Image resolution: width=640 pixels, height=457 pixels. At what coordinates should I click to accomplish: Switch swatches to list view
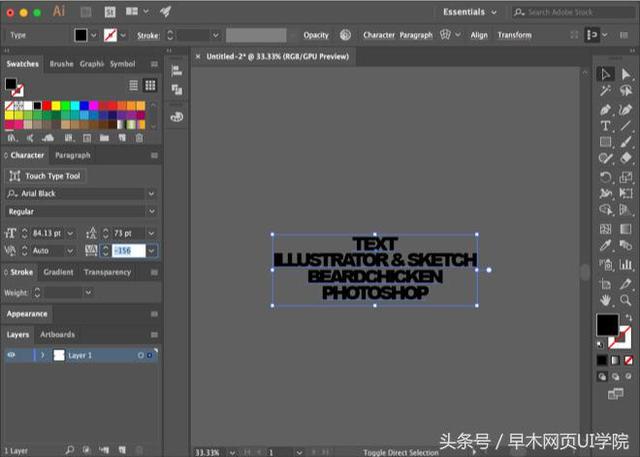coord(133,85)
